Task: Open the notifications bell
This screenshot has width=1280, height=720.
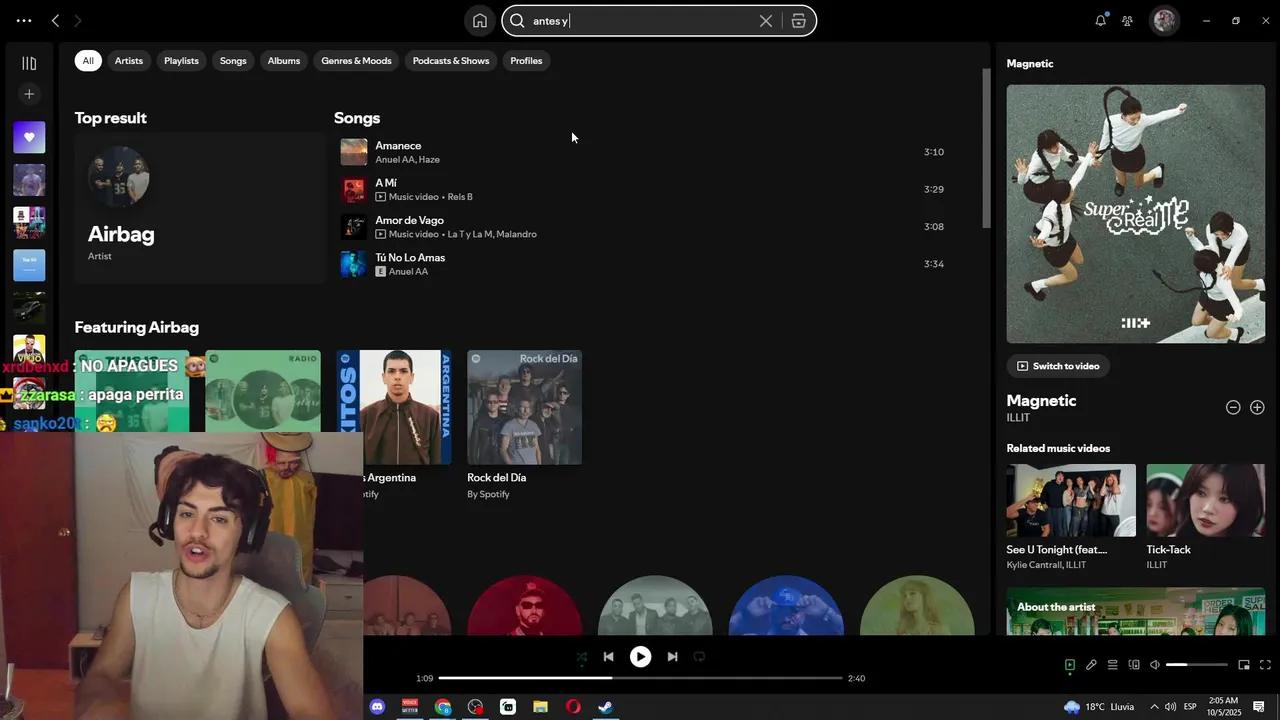Action: (1100, 21)
